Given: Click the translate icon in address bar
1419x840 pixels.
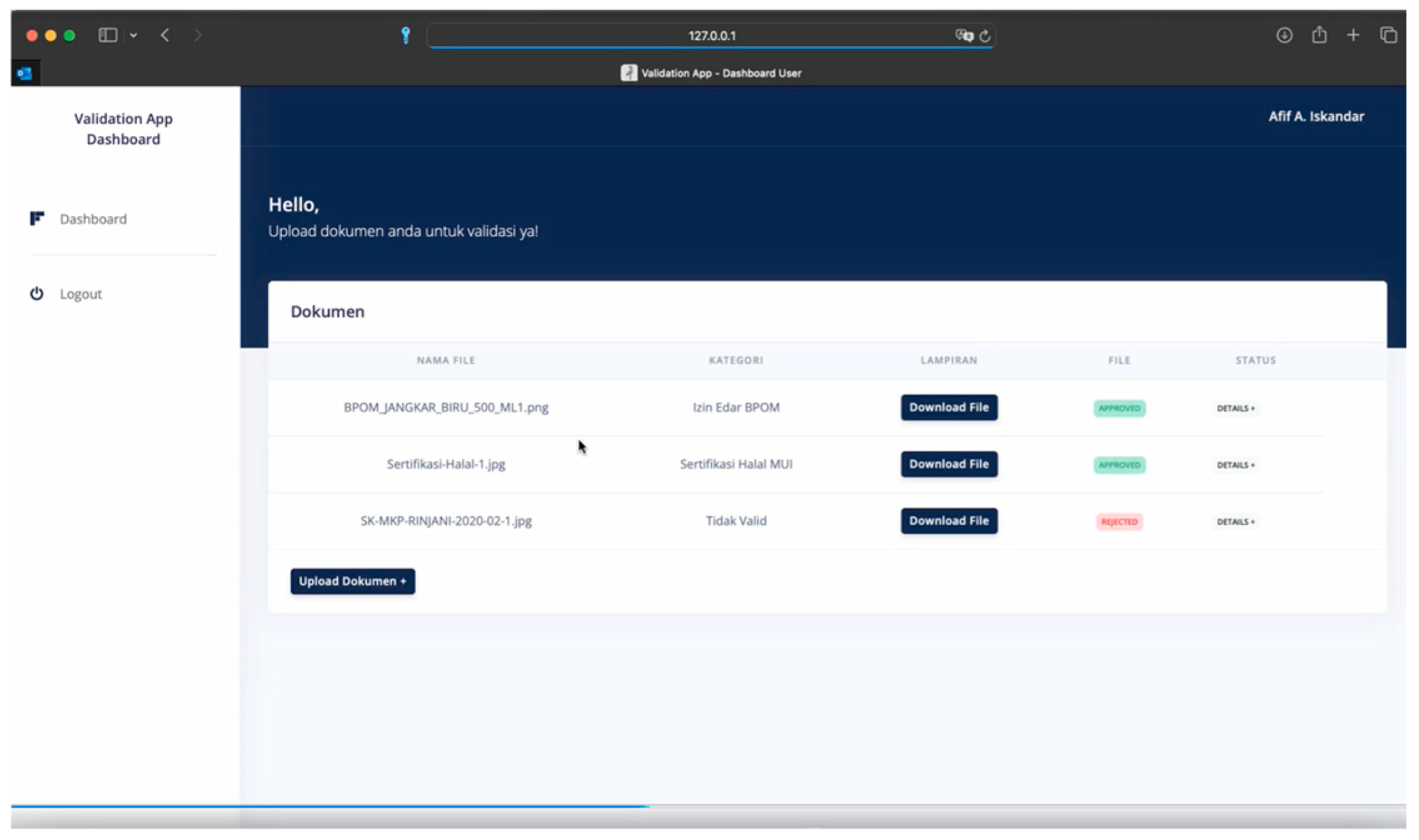Looking at the screenshot, I should click(963, 36).
